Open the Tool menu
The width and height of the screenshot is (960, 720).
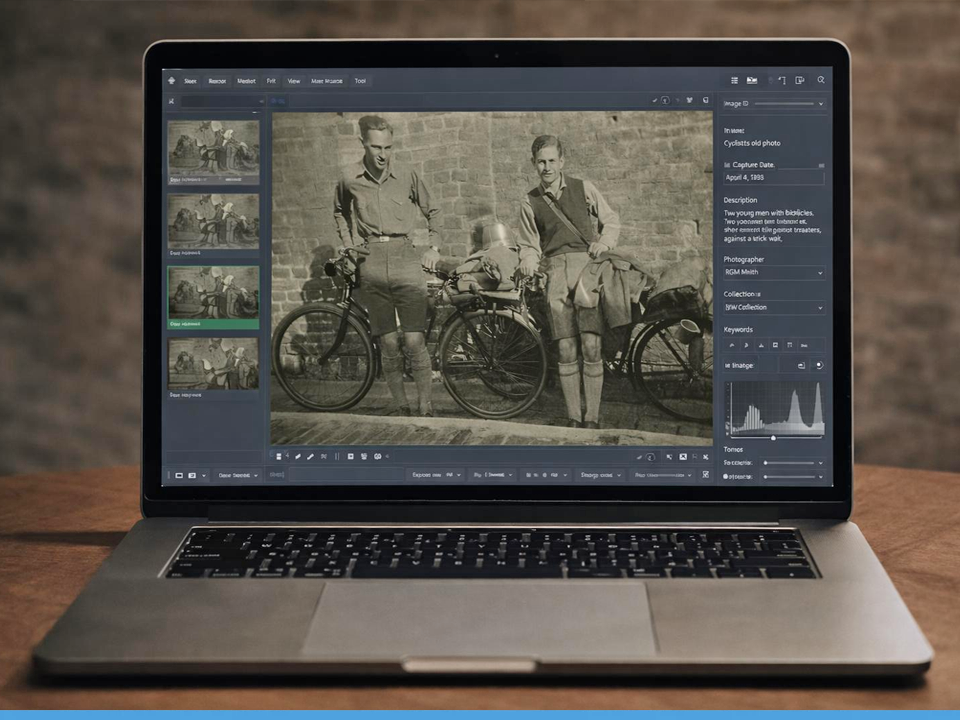tap(360, 81)
